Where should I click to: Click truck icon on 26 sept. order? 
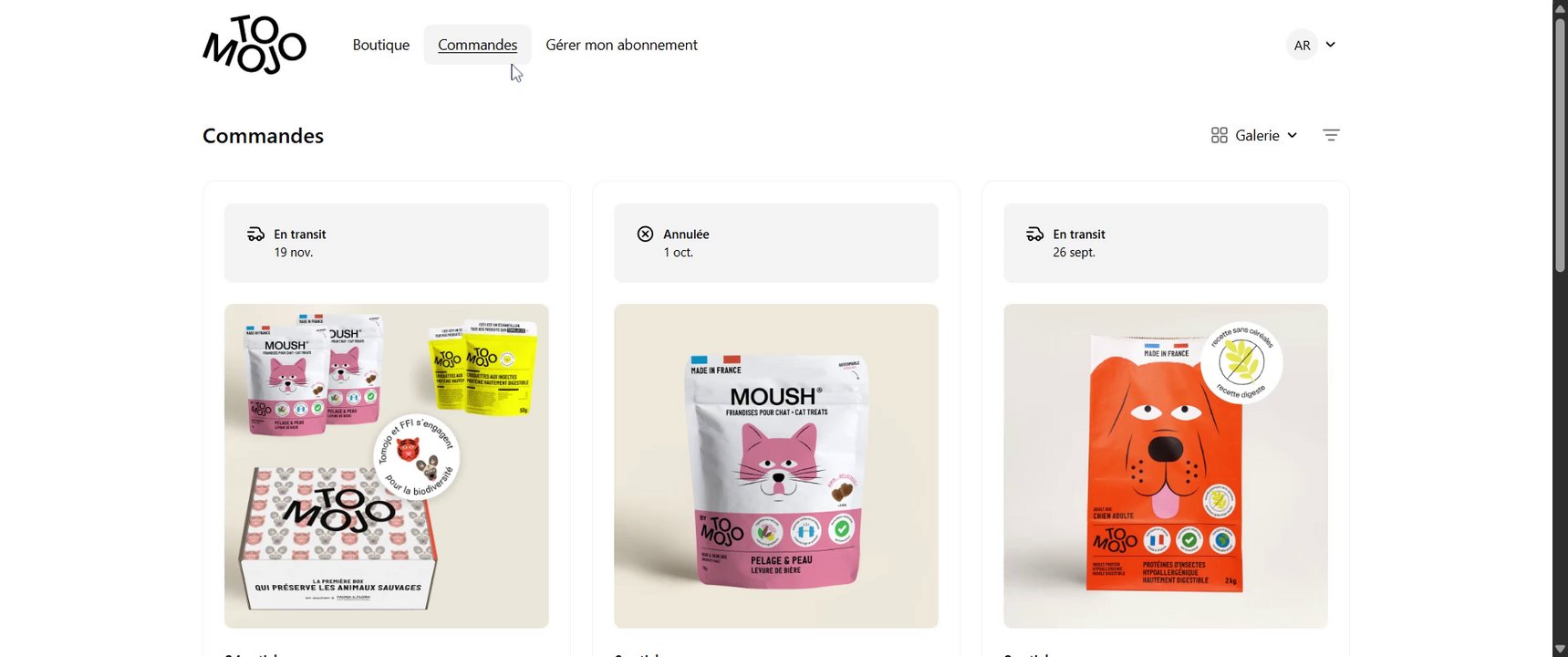pos(1034,235)
